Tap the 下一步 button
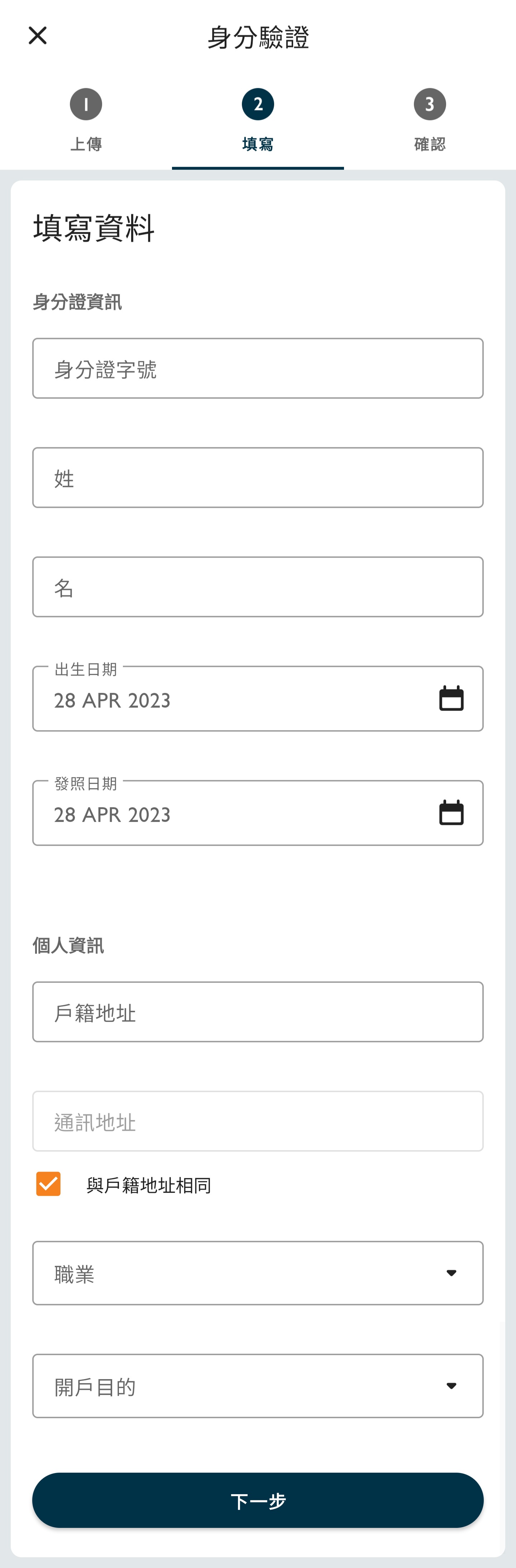The height and width of the screenshot is (1568, 516). click(258, 1500)
